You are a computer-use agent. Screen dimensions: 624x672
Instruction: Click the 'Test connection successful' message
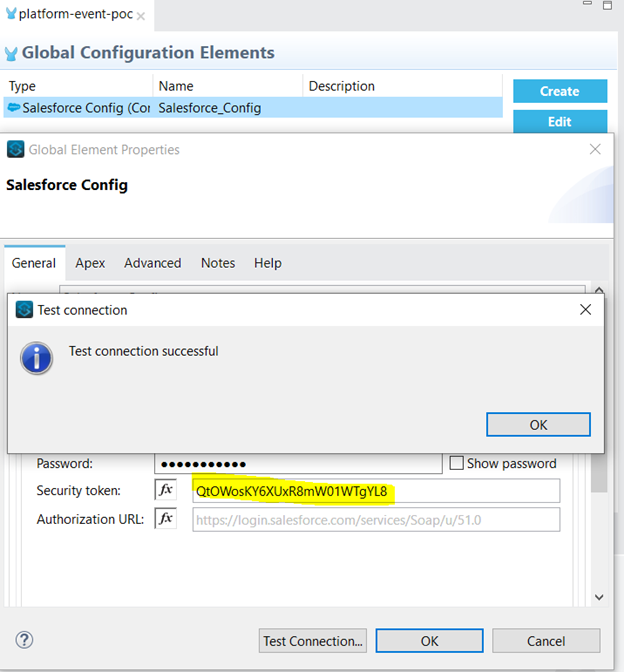click(x=144, y=351)
